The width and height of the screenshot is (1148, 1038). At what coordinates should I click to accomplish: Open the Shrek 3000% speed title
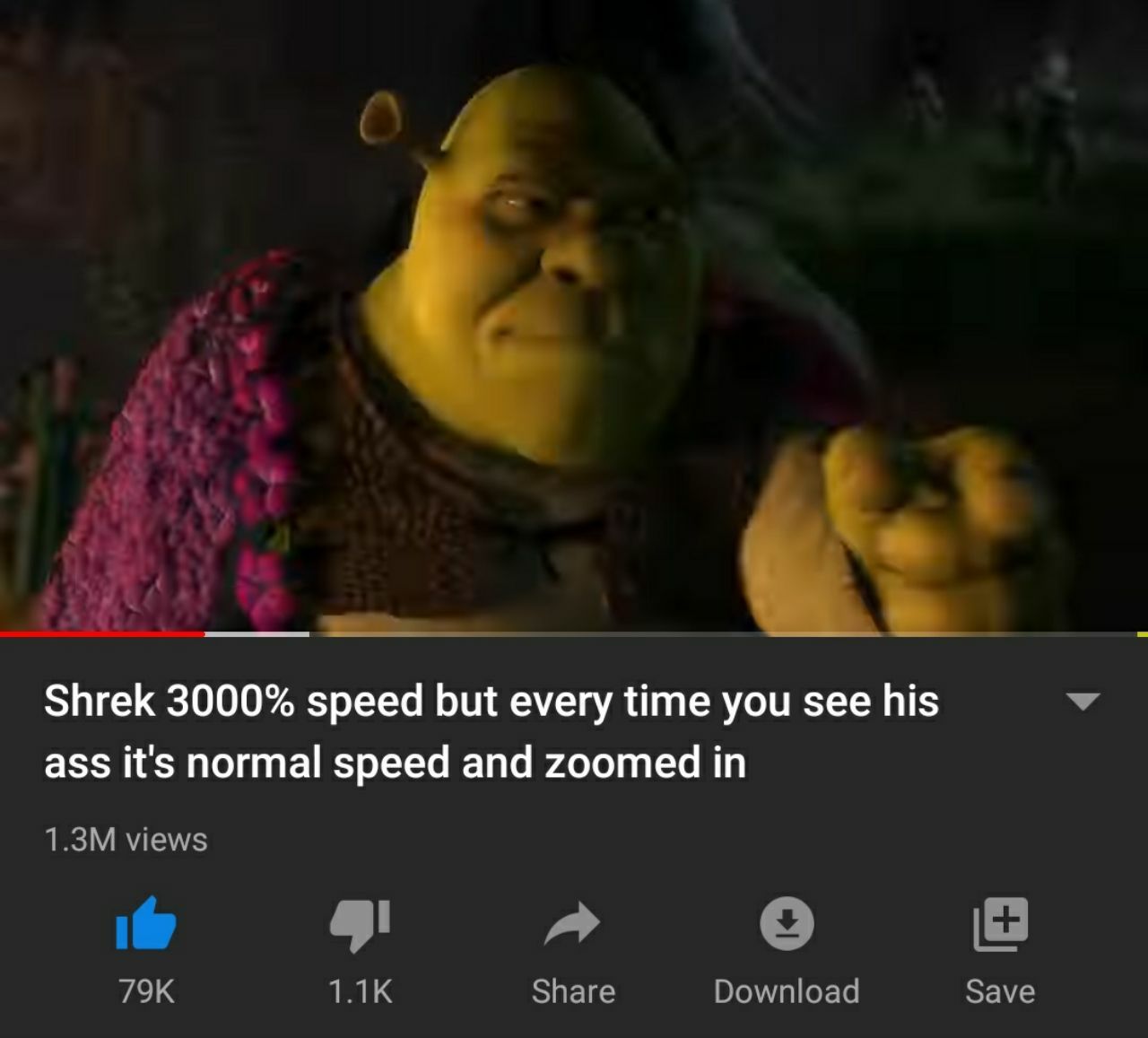491,731
